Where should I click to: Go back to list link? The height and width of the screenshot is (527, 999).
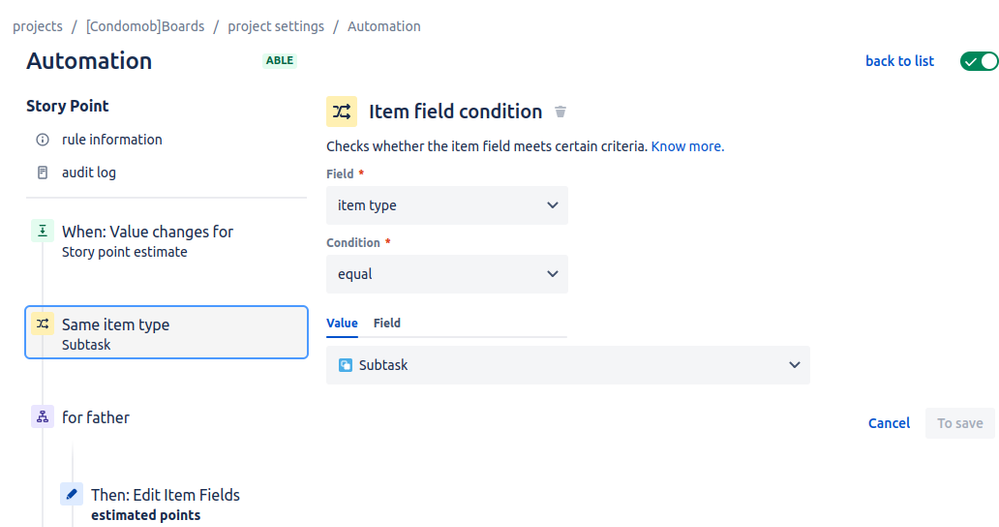[x=900, y=61]
